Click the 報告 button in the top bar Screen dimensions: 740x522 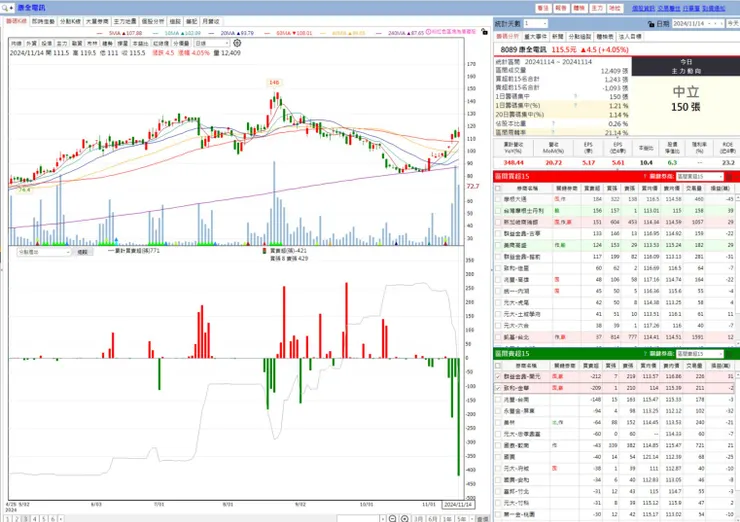point(561,8)
